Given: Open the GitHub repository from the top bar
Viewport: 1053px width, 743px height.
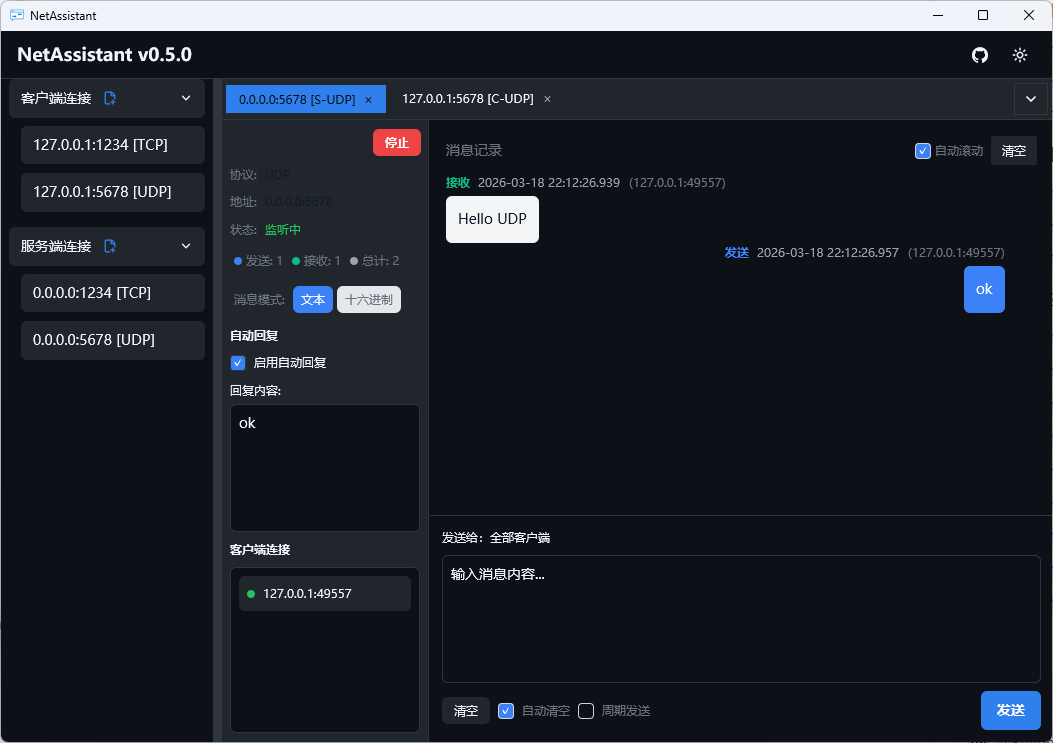Looking at the screenshot, I should (980, 55).
